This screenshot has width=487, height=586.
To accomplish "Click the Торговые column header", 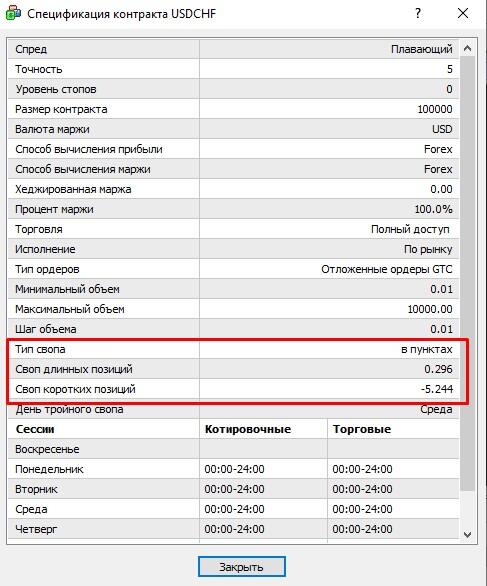I will [362, 429].
